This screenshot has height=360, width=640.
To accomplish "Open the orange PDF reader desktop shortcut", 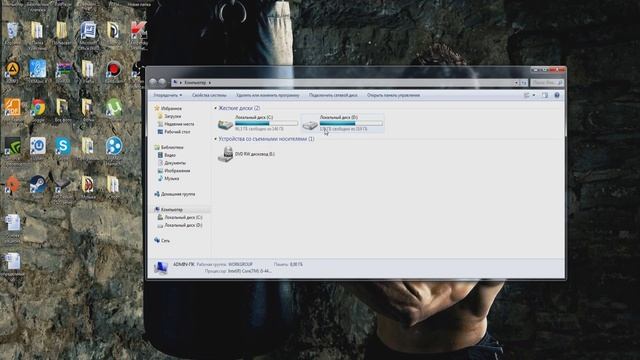I will [12, 107].
